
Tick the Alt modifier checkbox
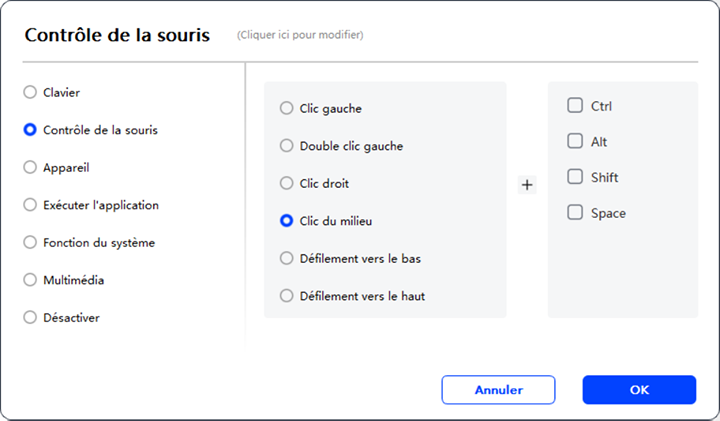575,141
